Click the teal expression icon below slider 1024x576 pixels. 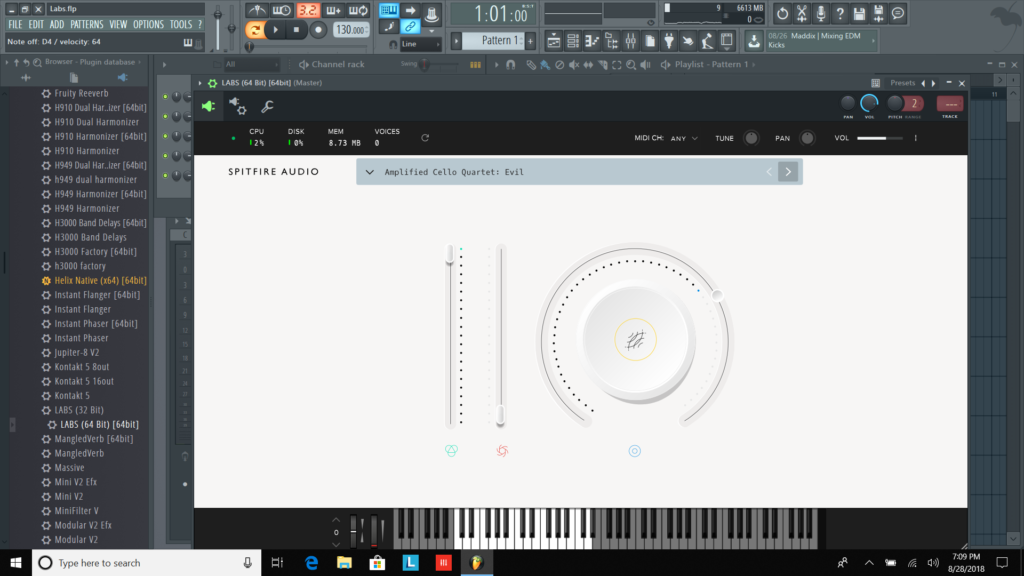[x=451, y=451]
